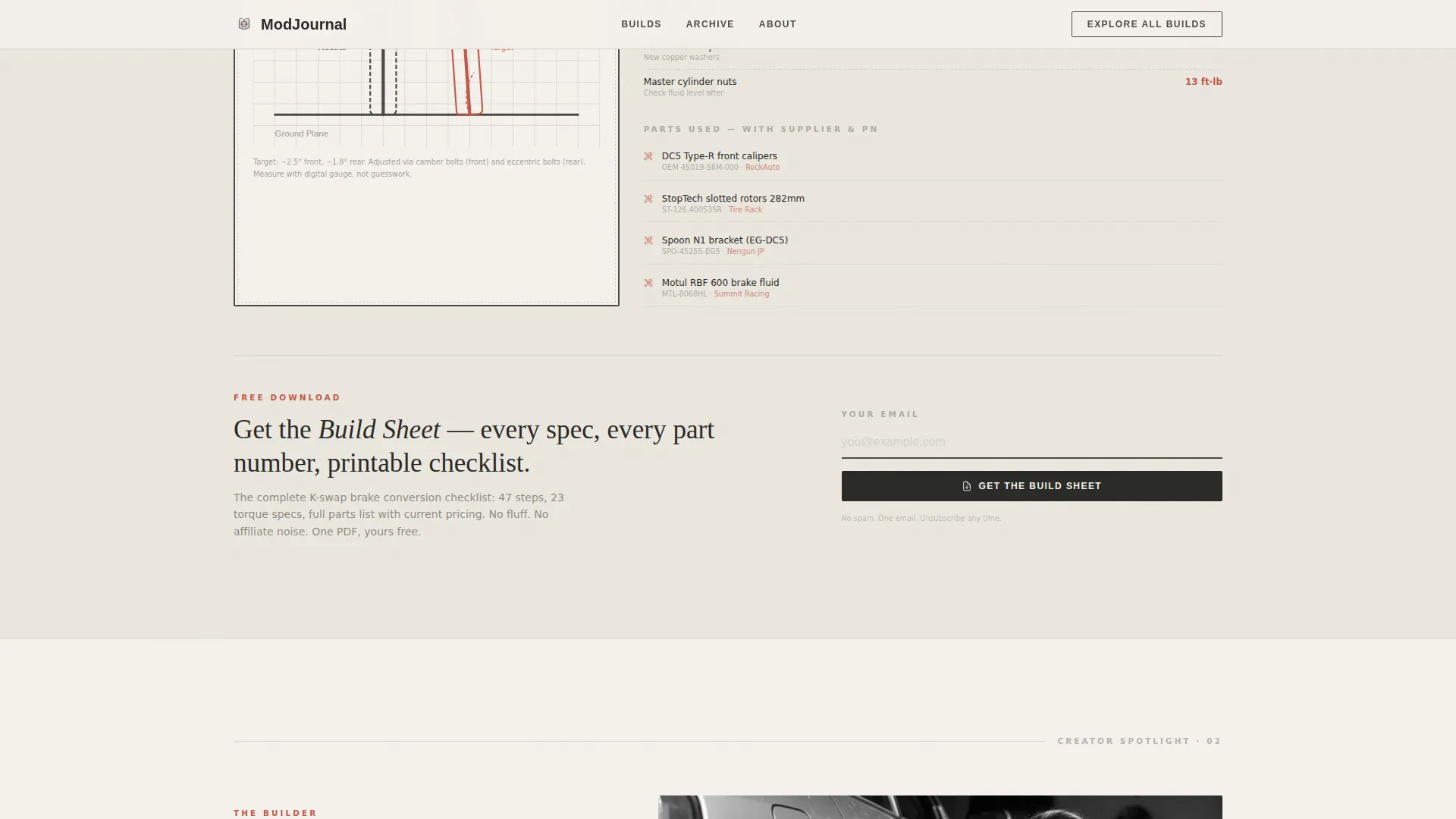Image resolution: width=1456 pixels, height=819 pixels.
Task: Click the wrench icon beside StopTech slotted rotors
Action: pyautogui.click(x=648, y=199)
